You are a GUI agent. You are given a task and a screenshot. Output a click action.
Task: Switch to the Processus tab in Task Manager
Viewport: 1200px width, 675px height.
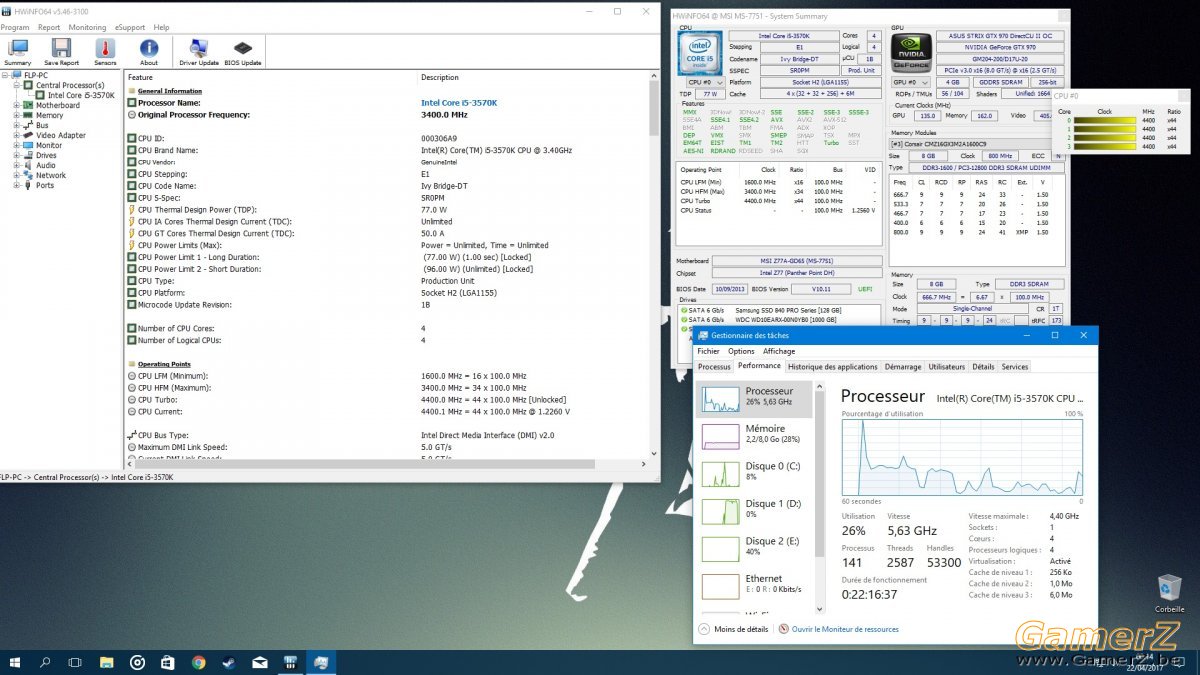pyautogui.click(x=714, y=367)
